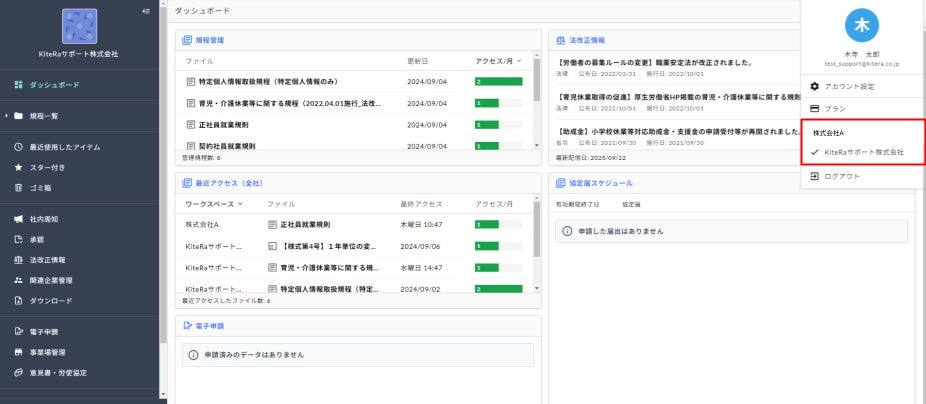Sort by アクセス/月 in 規程管理 table
The height and width of the screenshot is (404, 926).
point(498,61)
